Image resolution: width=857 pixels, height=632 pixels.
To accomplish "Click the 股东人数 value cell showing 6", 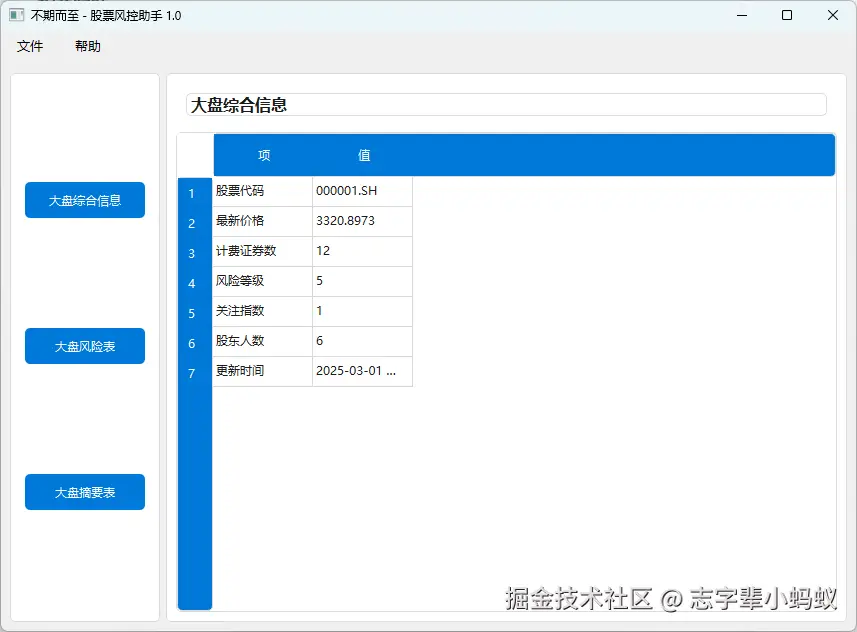I will coord(362,342).
